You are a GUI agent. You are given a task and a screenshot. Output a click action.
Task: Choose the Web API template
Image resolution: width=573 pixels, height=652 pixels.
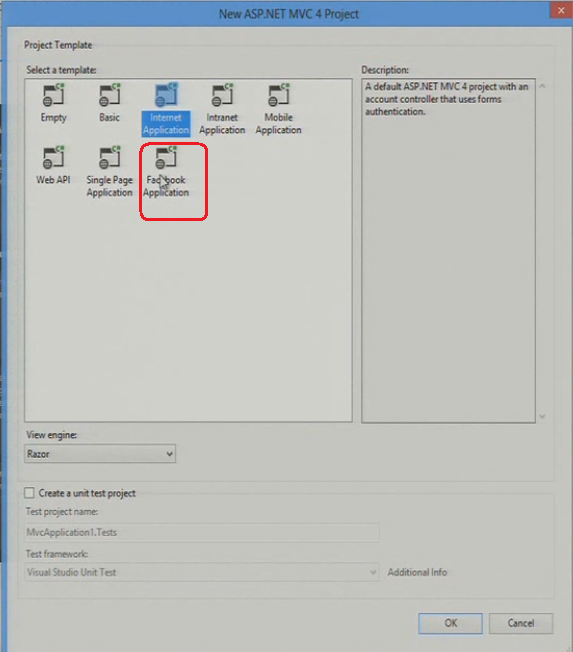53,165
